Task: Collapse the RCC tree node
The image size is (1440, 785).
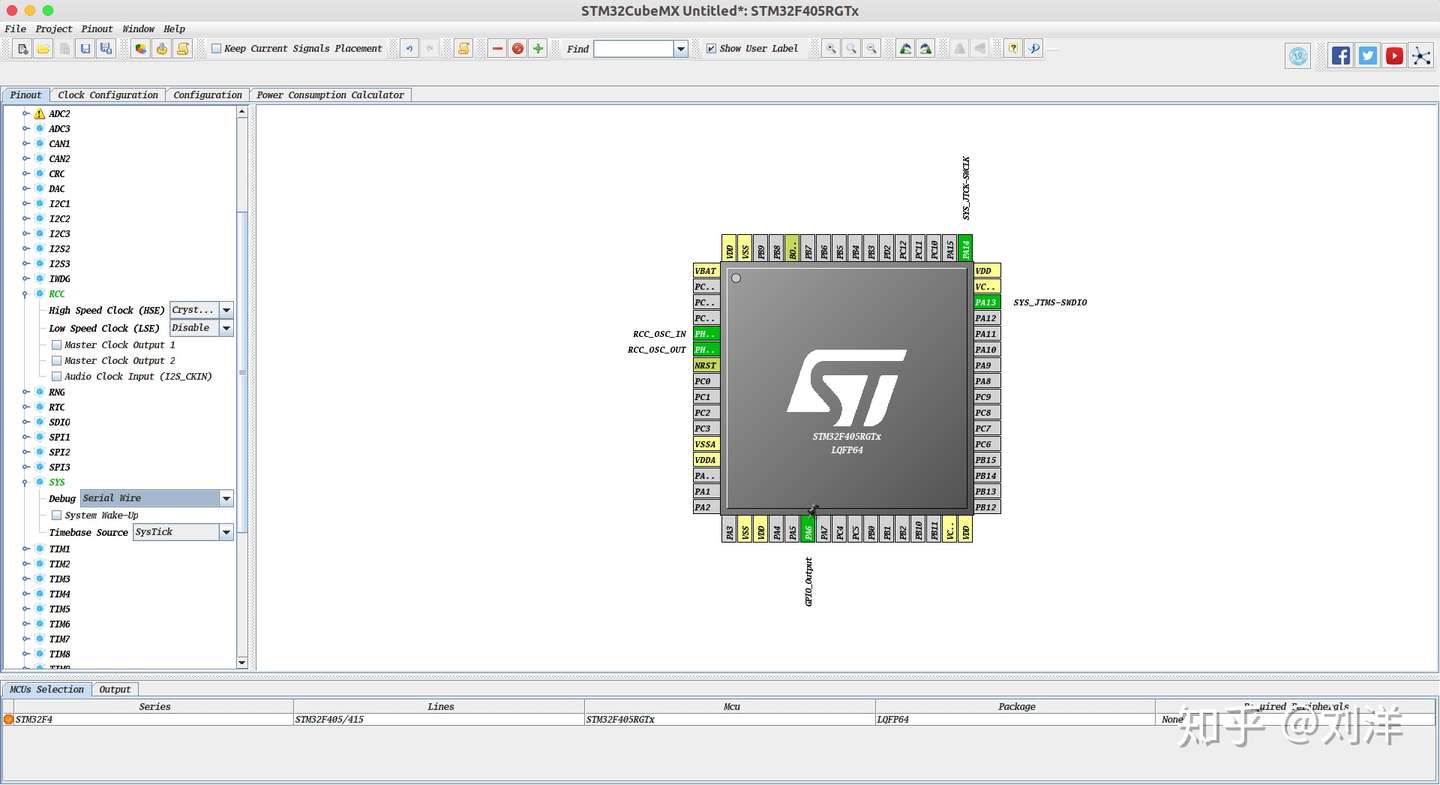Action: [x=27, y=294]
